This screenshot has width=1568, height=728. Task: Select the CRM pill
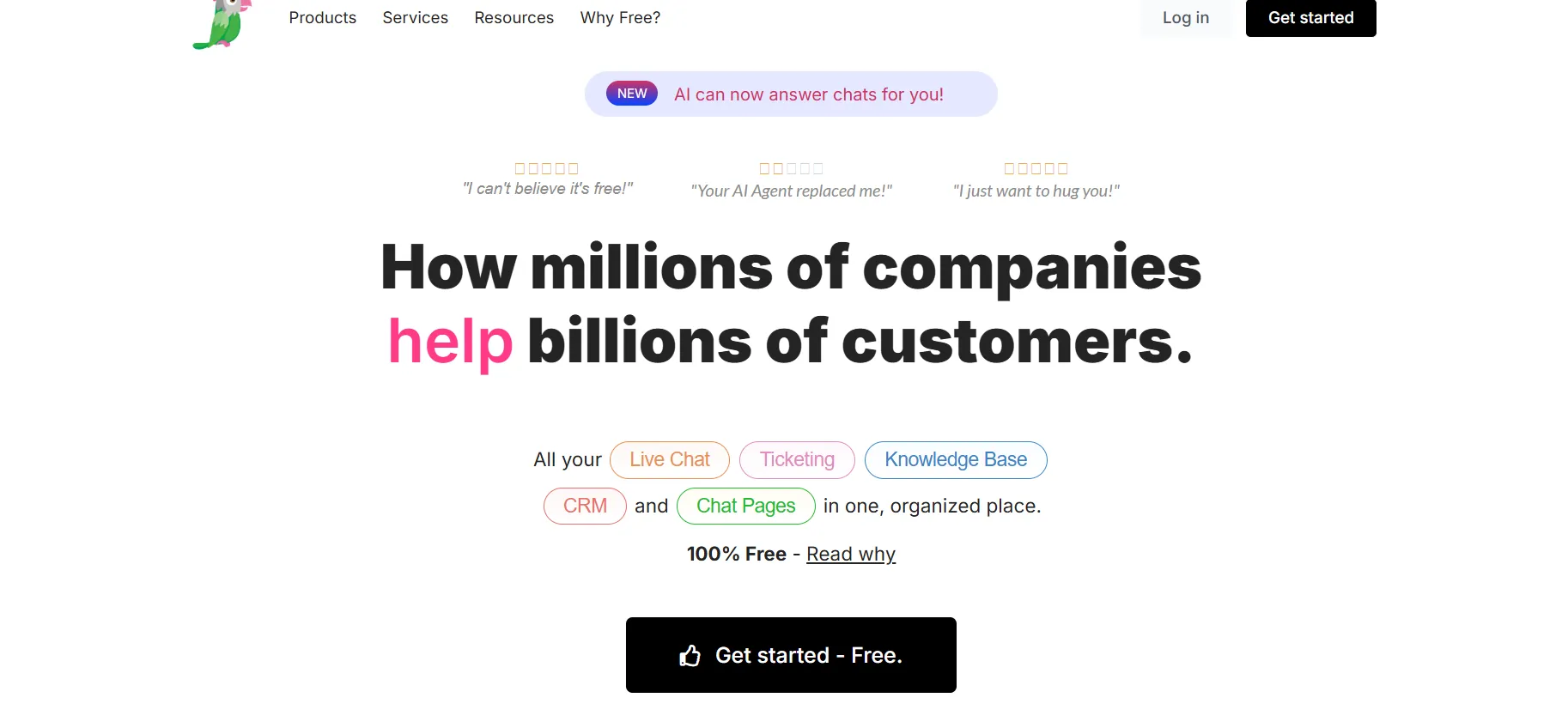[x=585, y=506]
